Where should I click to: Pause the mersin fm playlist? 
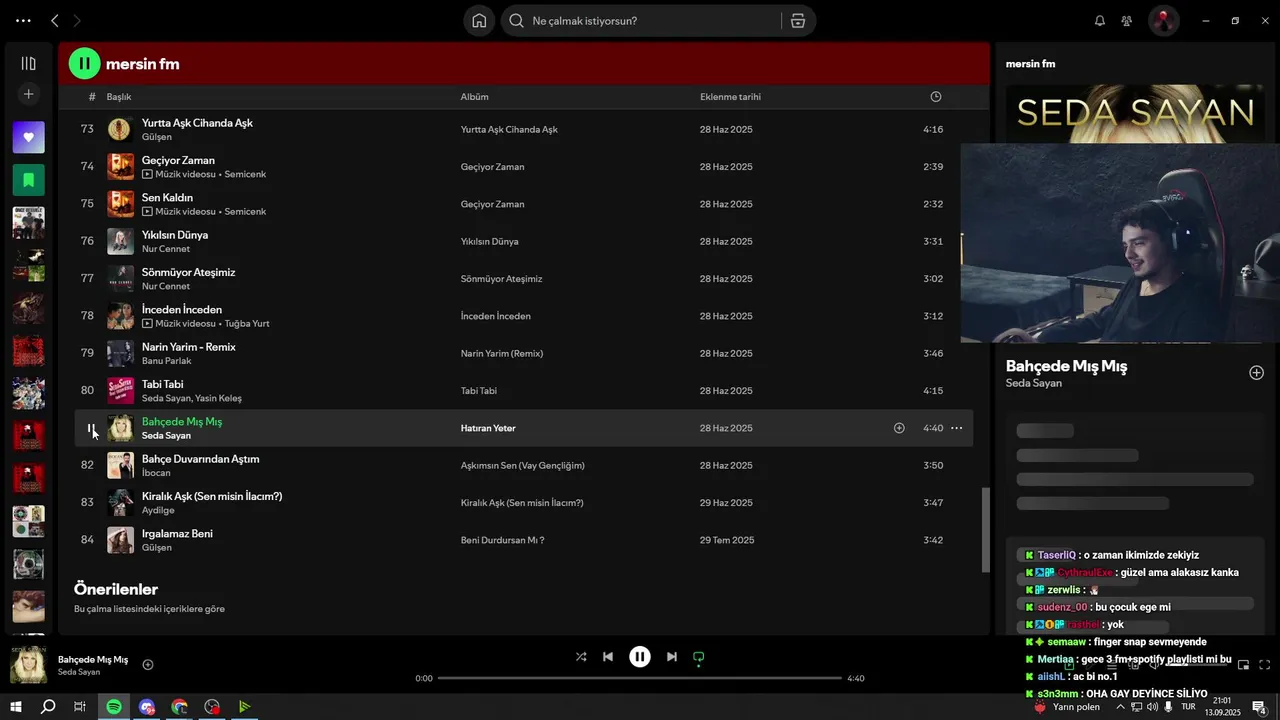click(84, 63)
